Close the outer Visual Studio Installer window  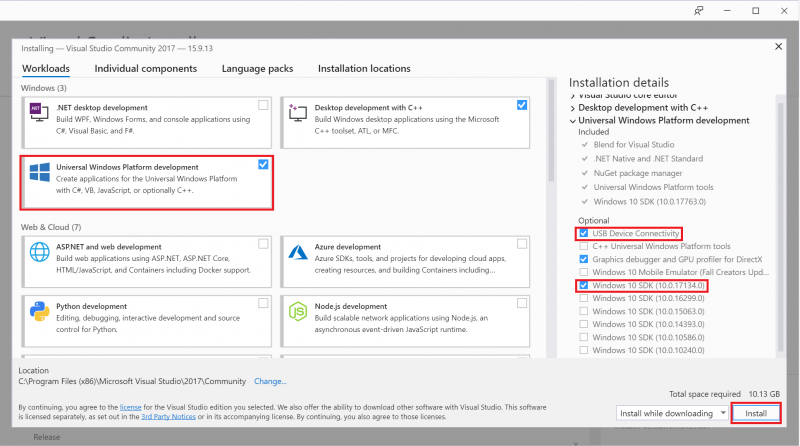pos(784,11)
